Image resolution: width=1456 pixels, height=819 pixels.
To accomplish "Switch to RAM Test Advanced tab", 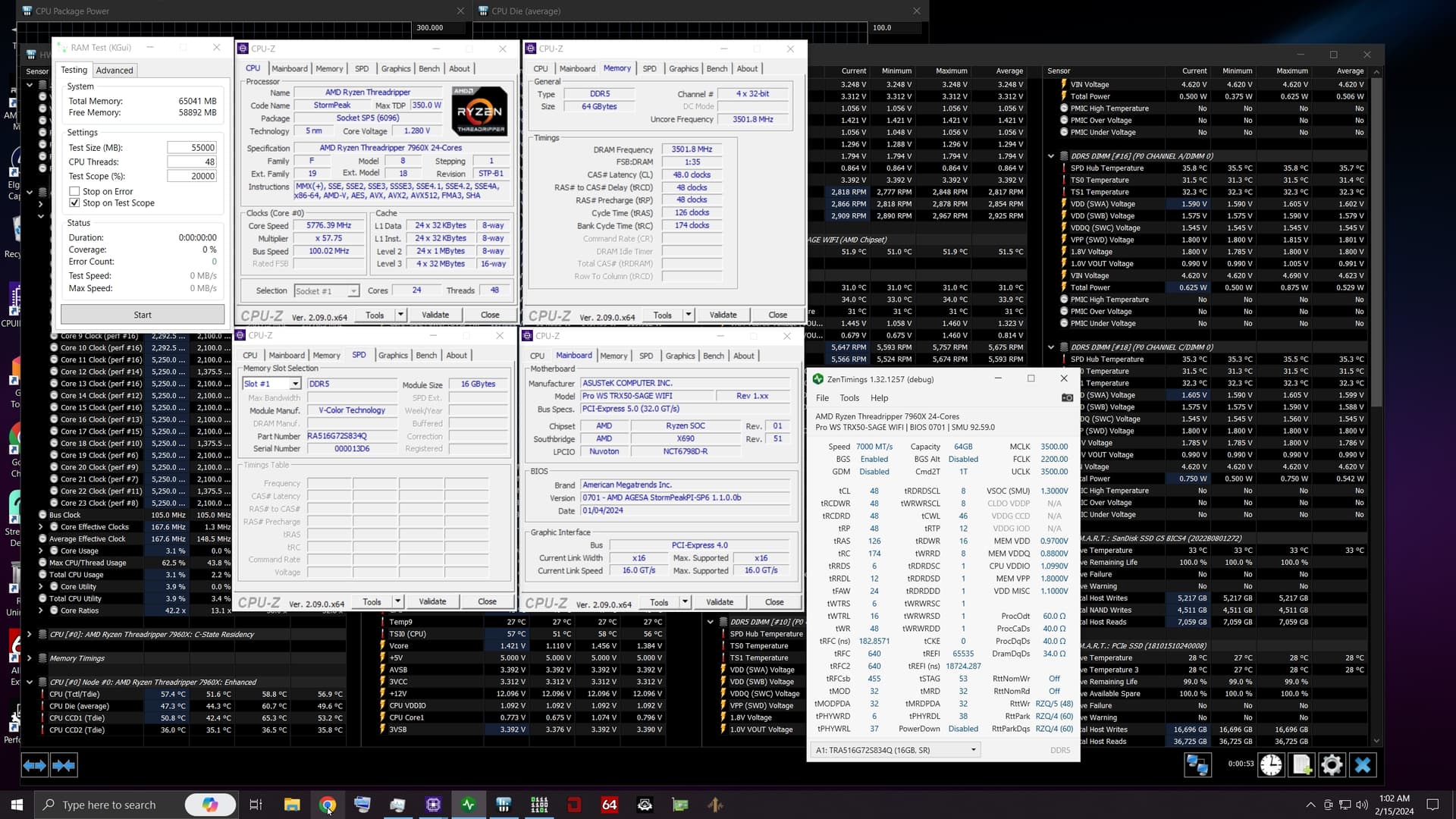I will pos(115,71).
